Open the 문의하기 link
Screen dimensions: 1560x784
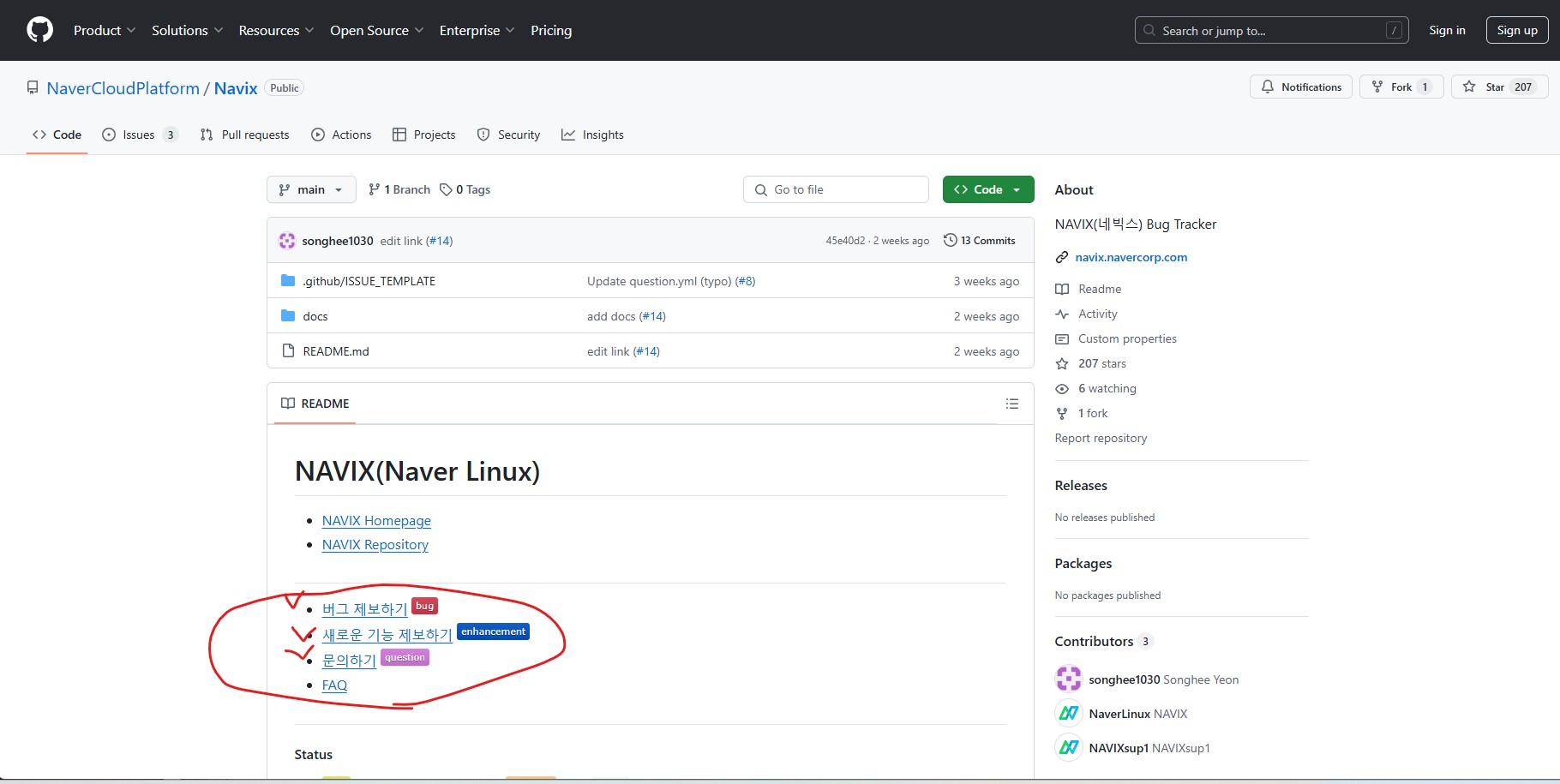click(x=349, y=661)
